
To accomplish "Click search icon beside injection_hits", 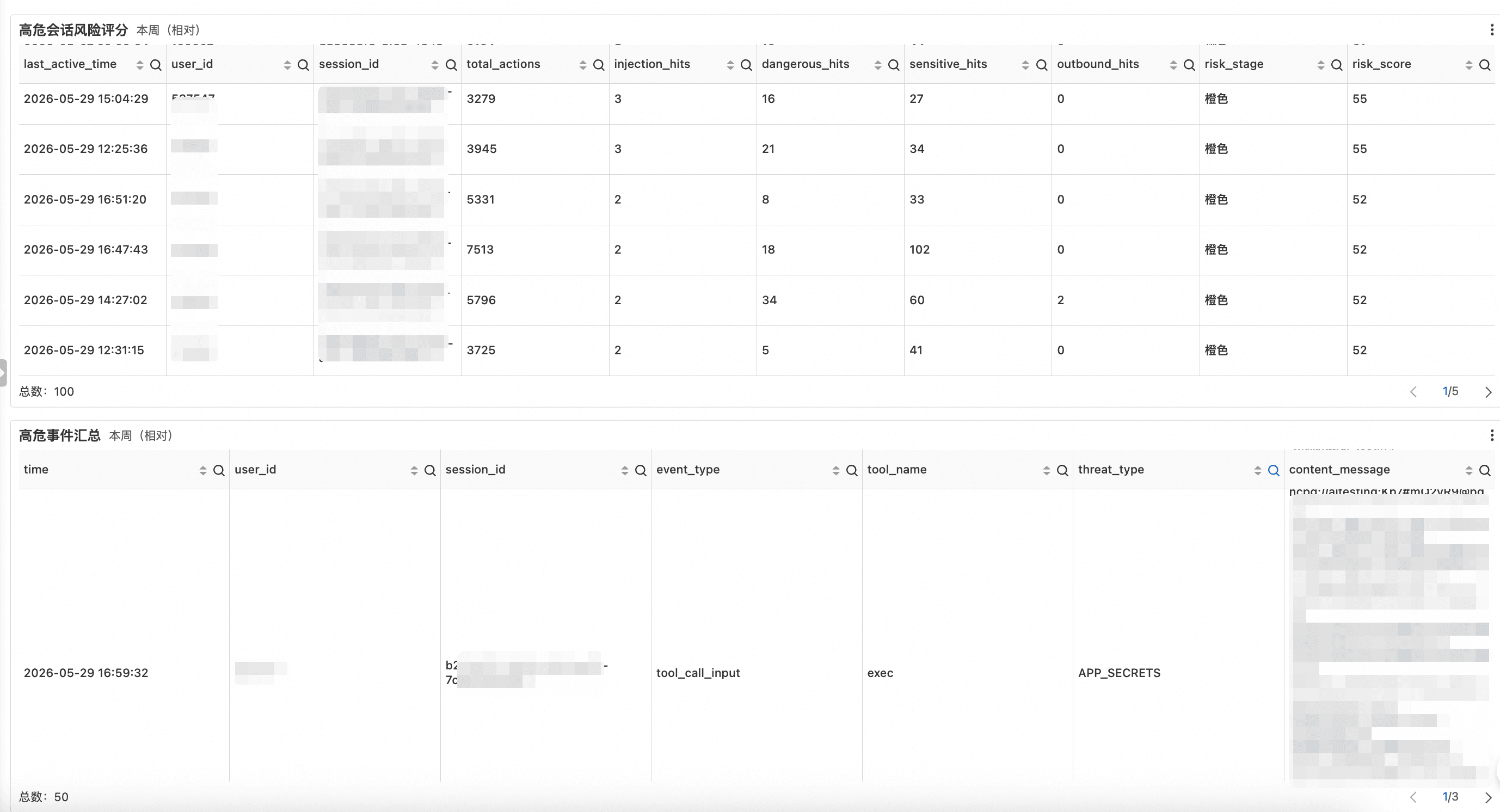I will click(x=746, y=65).
